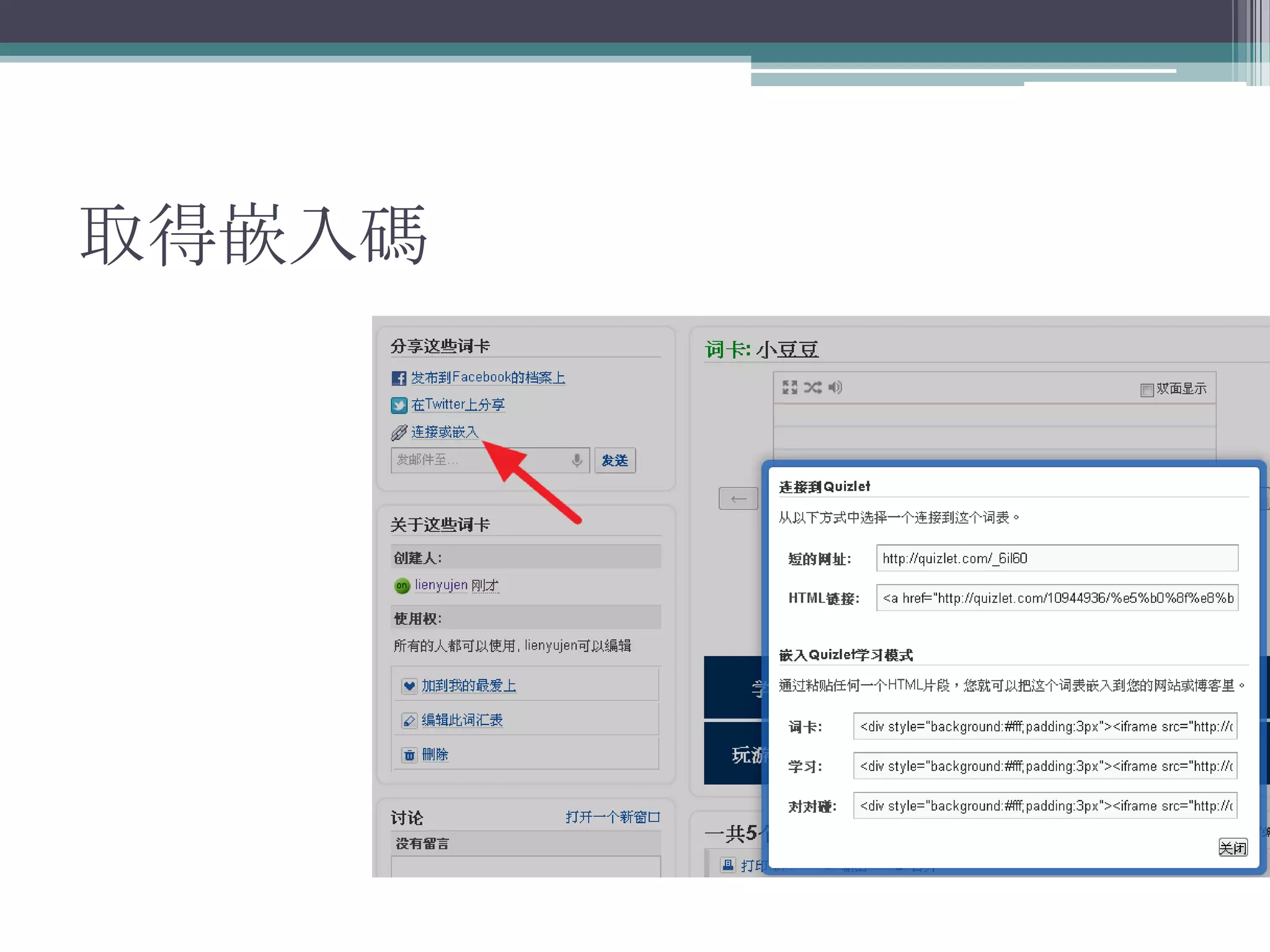Click the fullscreen flashcard icon
This screenshot has width=1270, height=952.
point(789,388)
